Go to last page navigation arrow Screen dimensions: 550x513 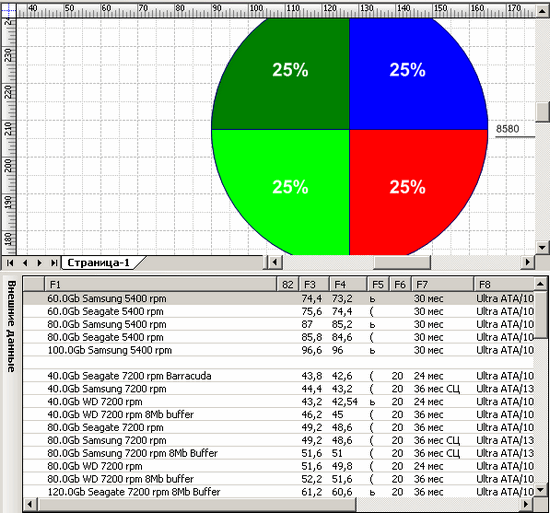point(54,263)
